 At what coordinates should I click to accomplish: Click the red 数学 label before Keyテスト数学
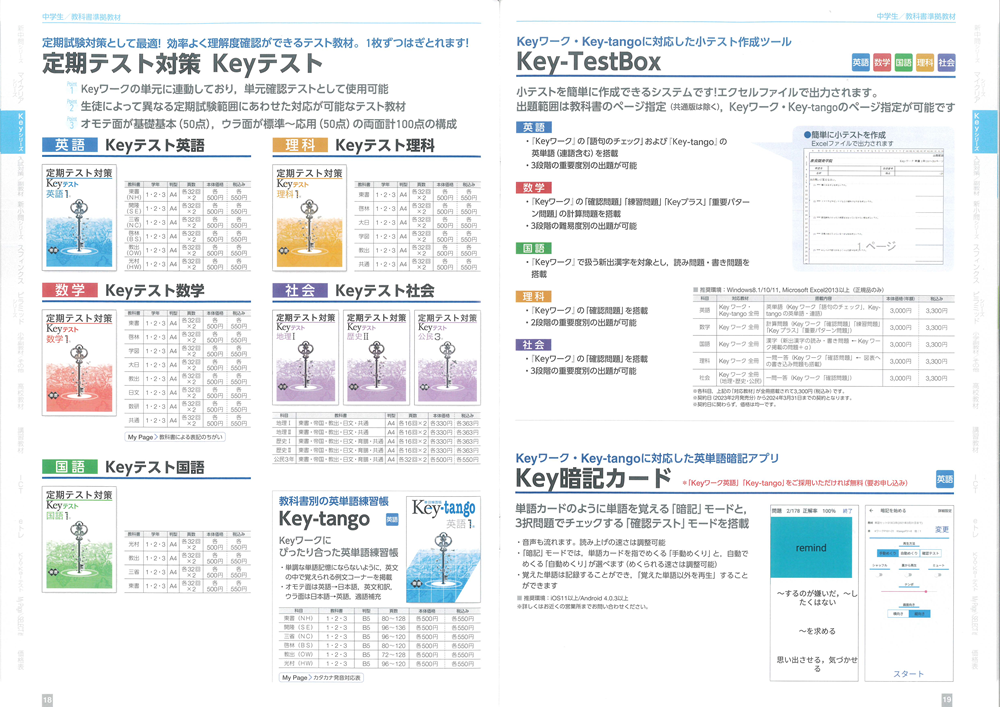[70, 291]
